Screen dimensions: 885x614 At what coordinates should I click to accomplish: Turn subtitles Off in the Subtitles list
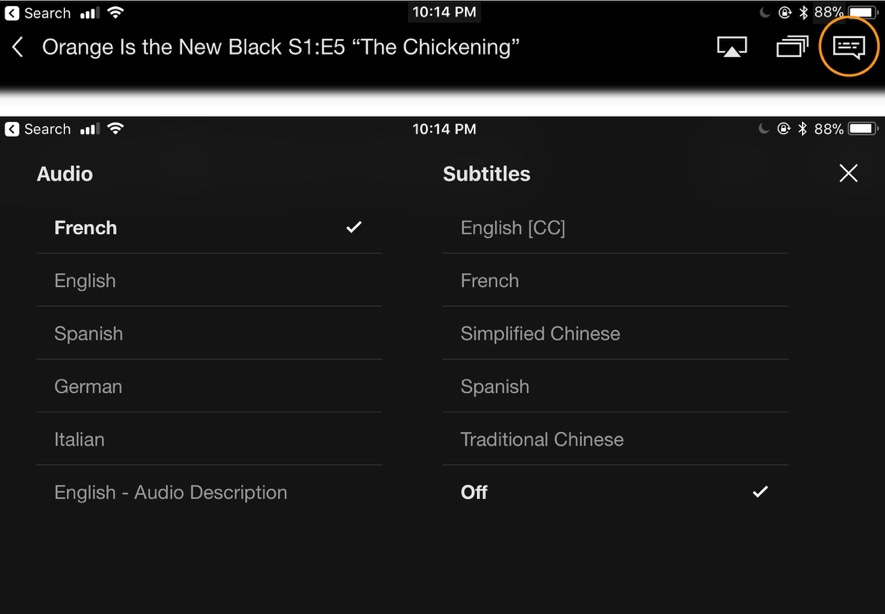[x=474, y=492]
